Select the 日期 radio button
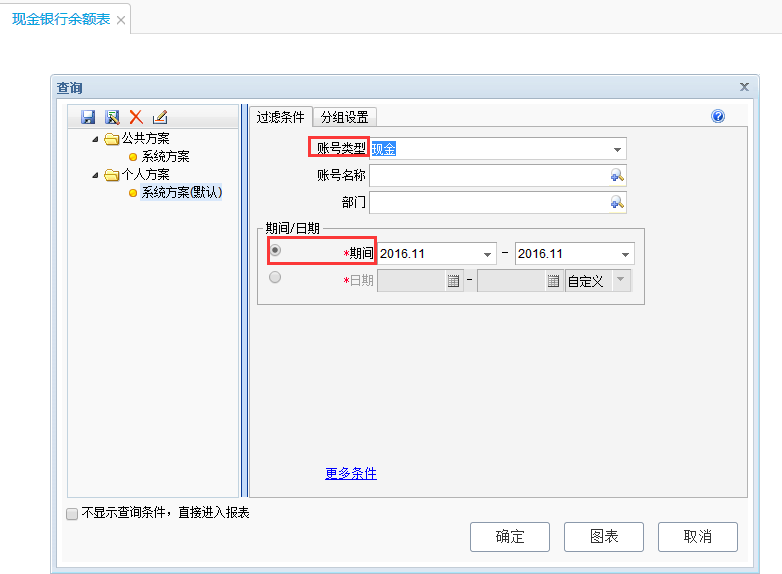Screen dimensions: 782x574 click(x=275, y=277)
